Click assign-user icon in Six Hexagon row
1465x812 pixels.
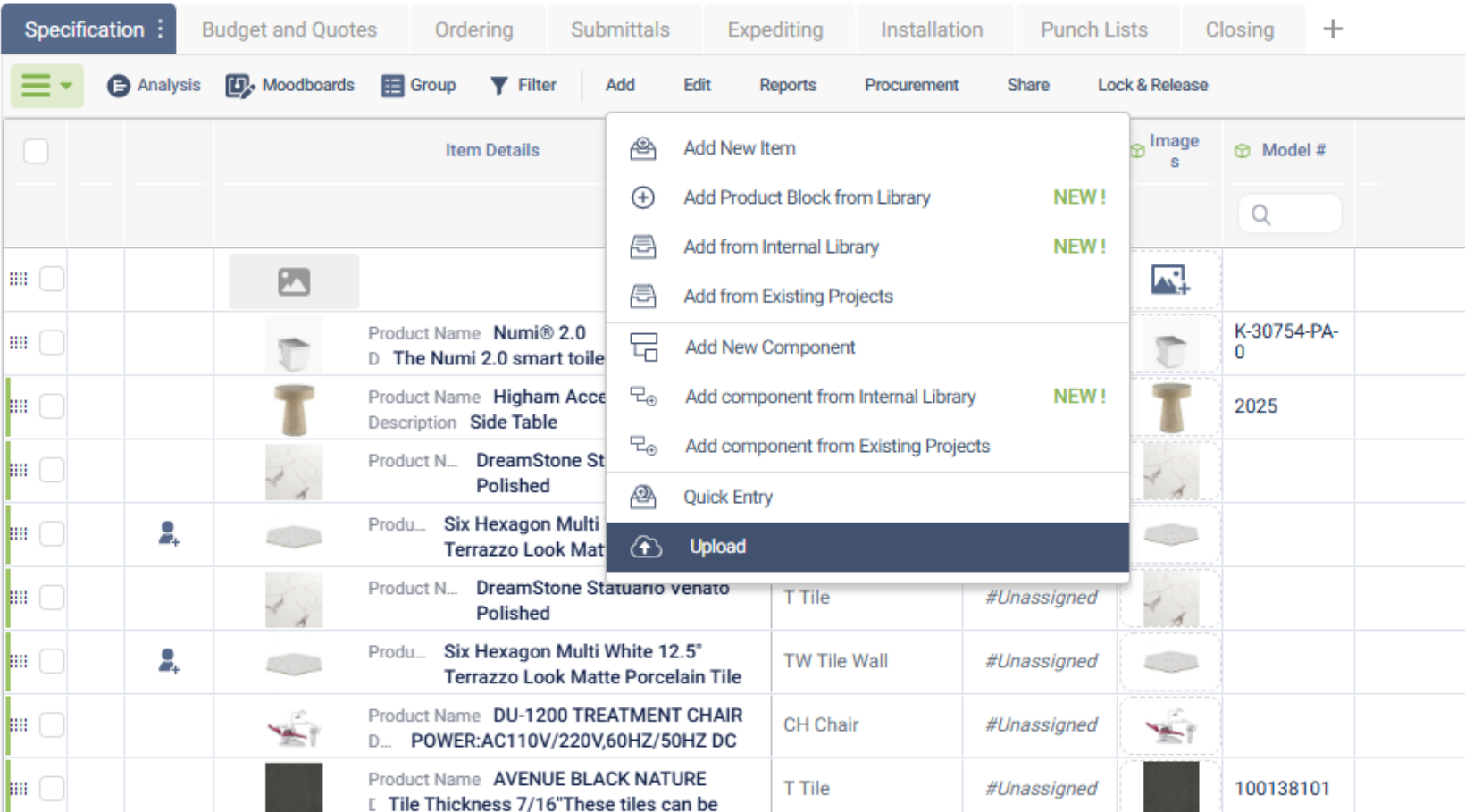(x=168, y=534)
